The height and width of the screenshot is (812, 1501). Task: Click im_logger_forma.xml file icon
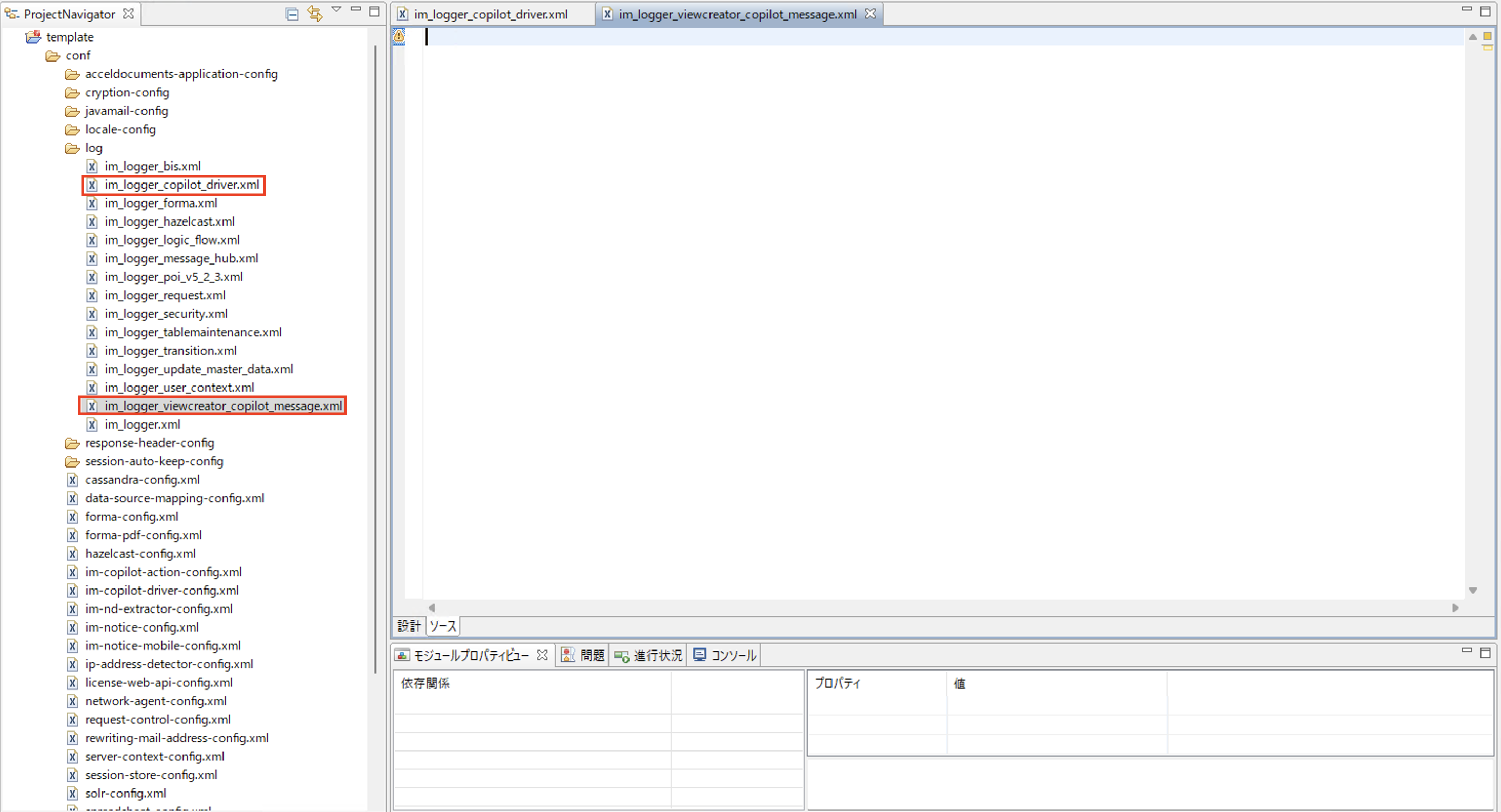pos(92,204)
